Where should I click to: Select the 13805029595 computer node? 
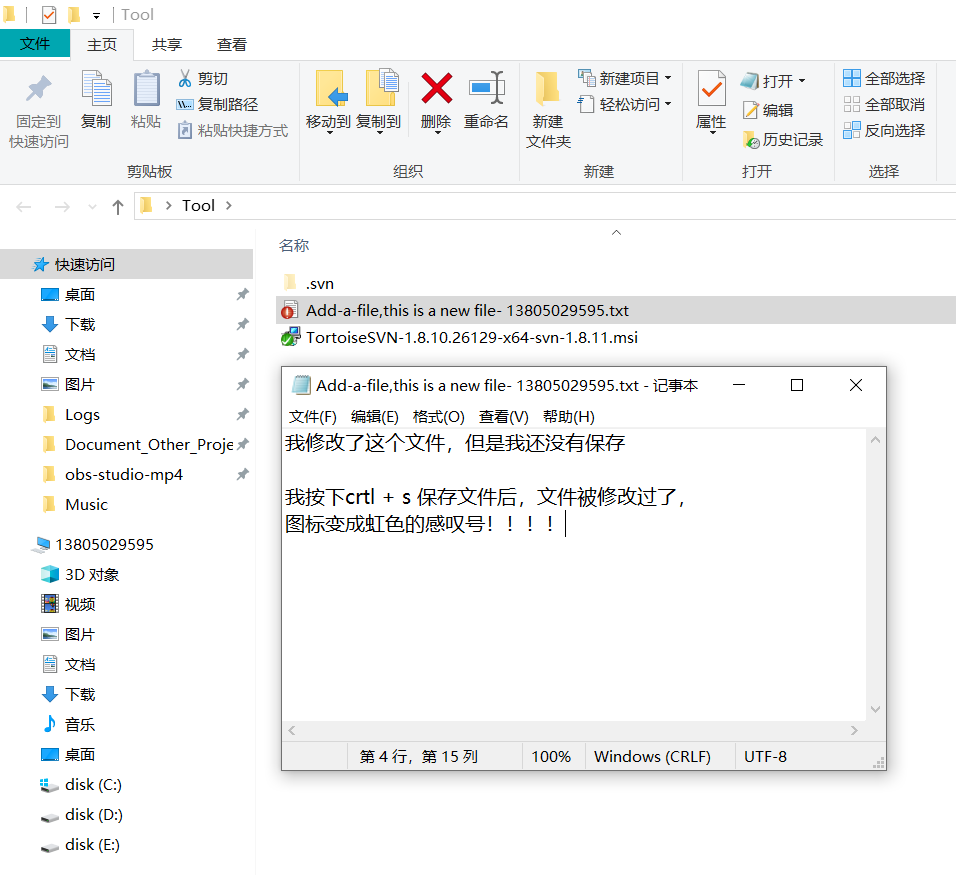[104, 544]
